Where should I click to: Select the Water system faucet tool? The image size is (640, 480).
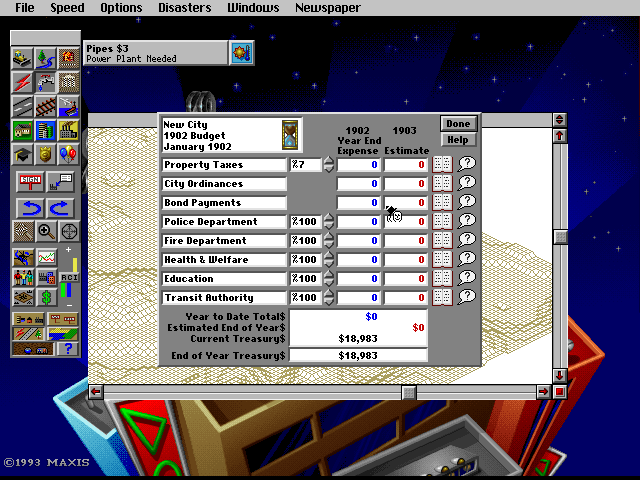pyautogui.click(x=45, y=82)
